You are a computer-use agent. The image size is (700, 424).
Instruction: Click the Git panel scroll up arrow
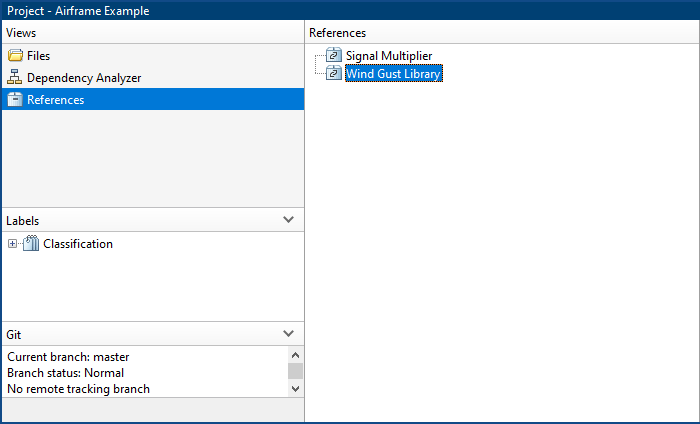click(295, 355)
